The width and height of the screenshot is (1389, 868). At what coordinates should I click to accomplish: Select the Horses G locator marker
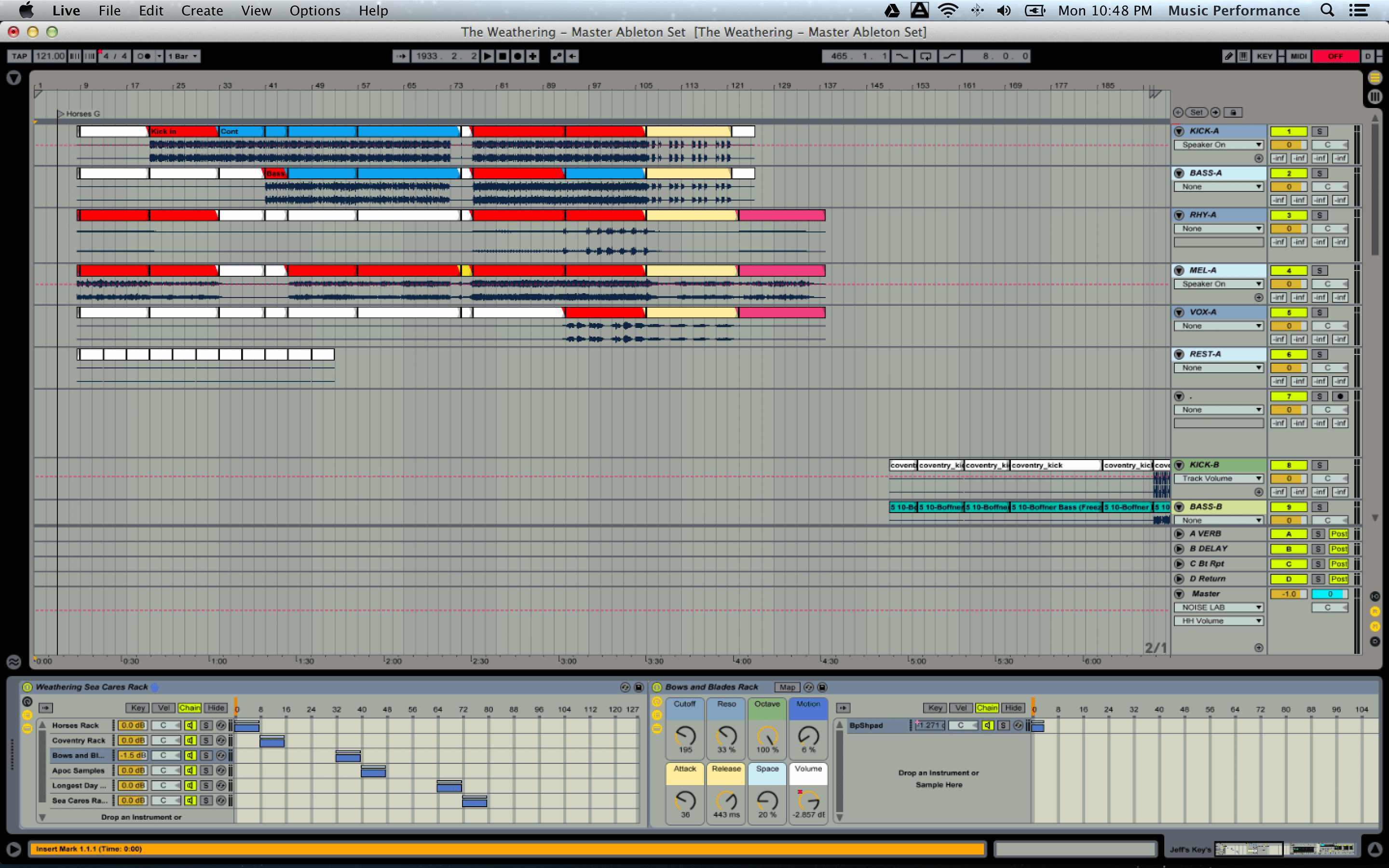(x=79, y=114)
